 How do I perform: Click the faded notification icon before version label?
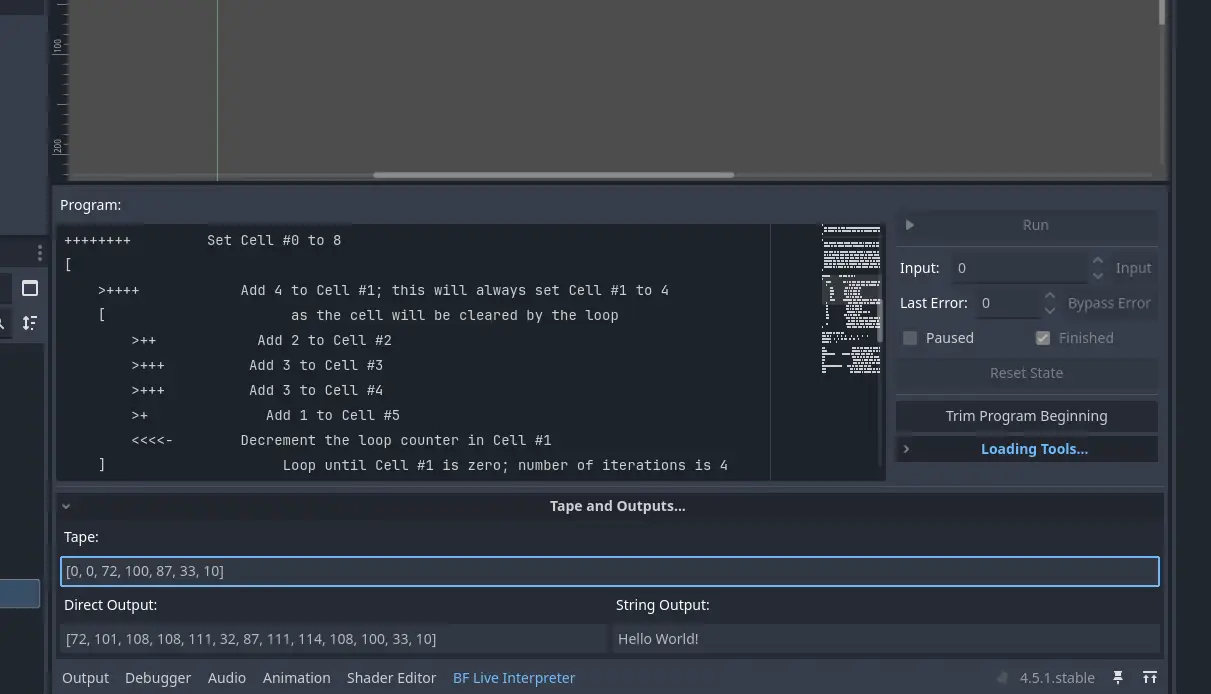pos(1003,678)
